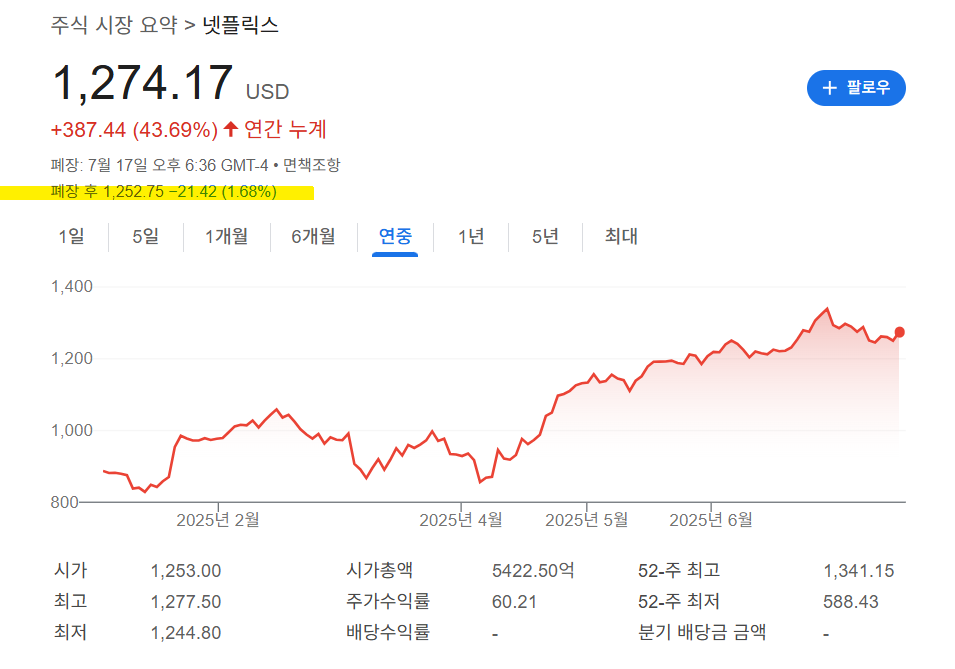This screenshot has width=955, height=669.
Task: Click the USD currency label
Action: pyautogui.click(x=267, y=92)
